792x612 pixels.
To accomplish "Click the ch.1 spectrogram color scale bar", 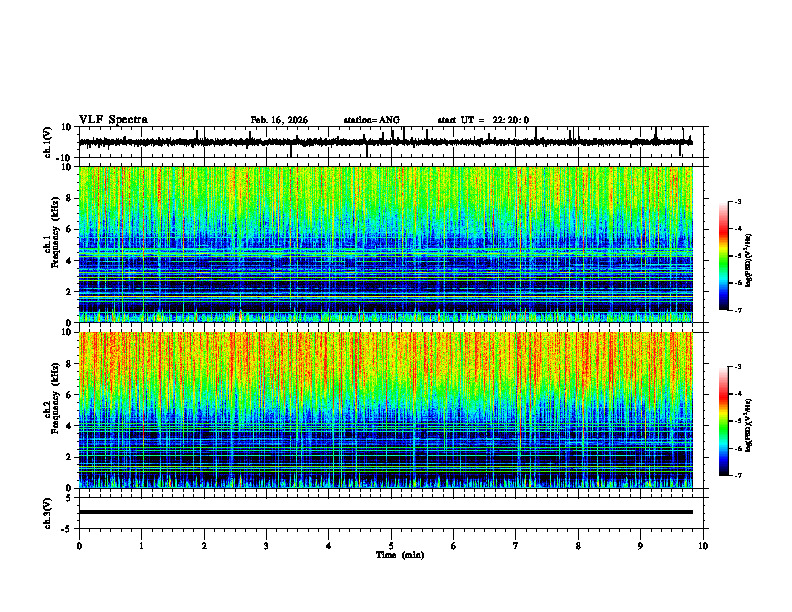I will point(724,256).
